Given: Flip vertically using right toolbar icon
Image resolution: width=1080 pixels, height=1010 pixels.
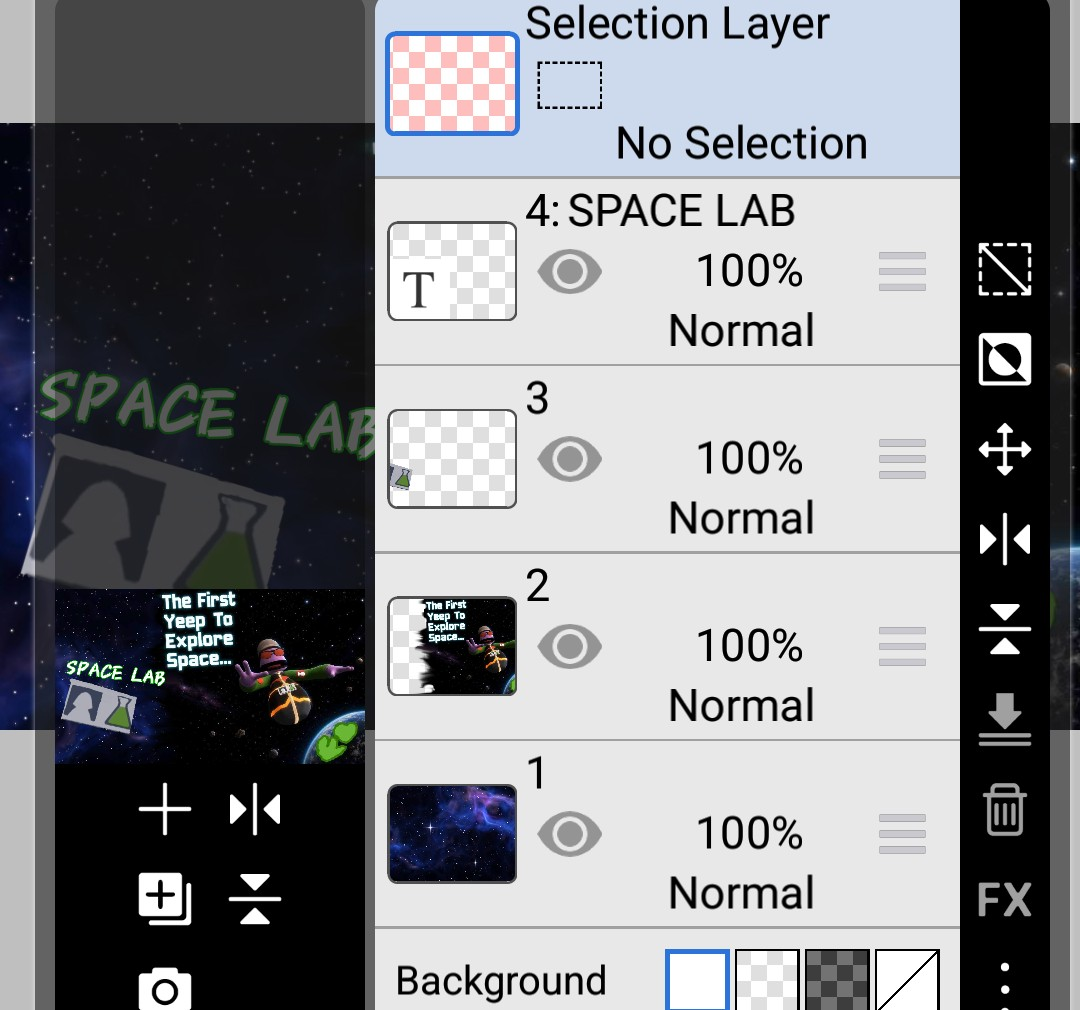Looking at the screenshot, I should 1005,629.
